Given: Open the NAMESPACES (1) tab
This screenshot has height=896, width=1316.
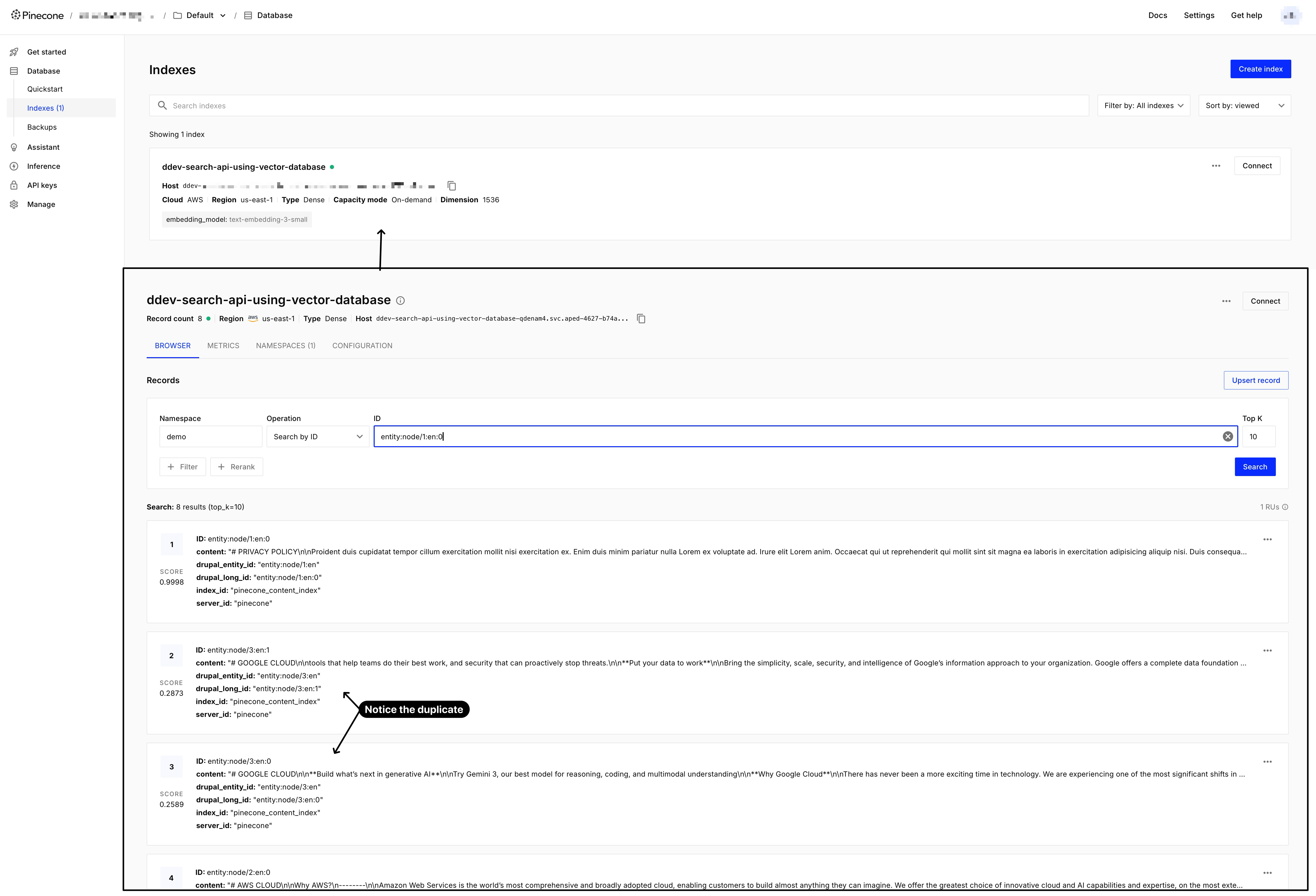Looking at the screenshot, I should point(285,346).
